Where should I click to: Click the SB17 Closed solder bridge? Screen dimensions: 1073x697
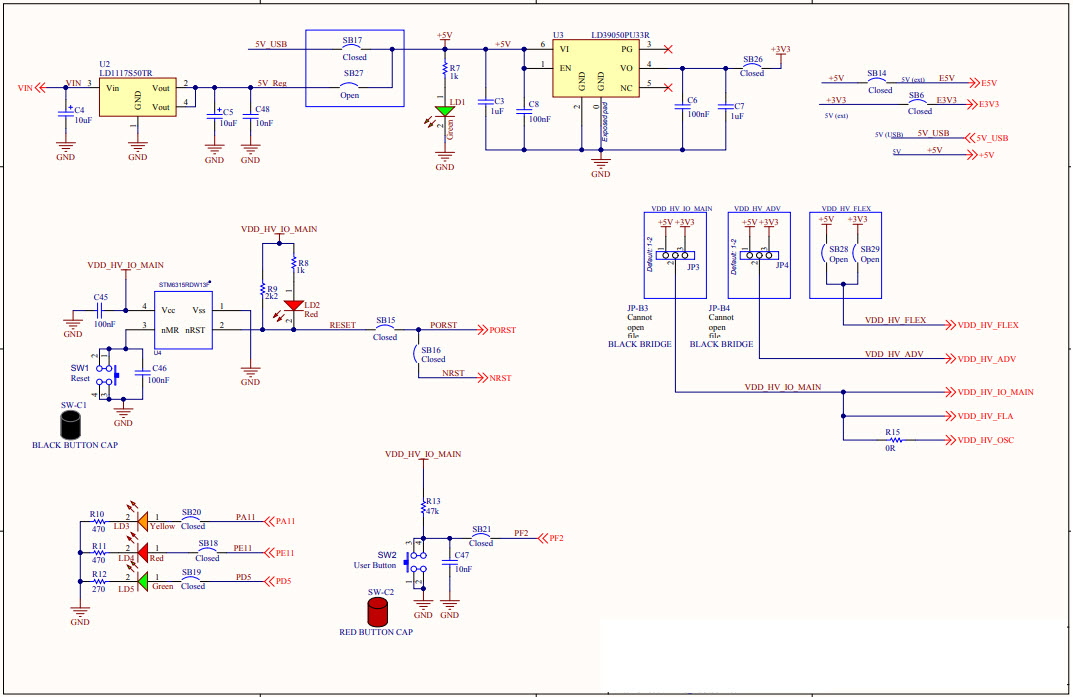coord(351,45)
